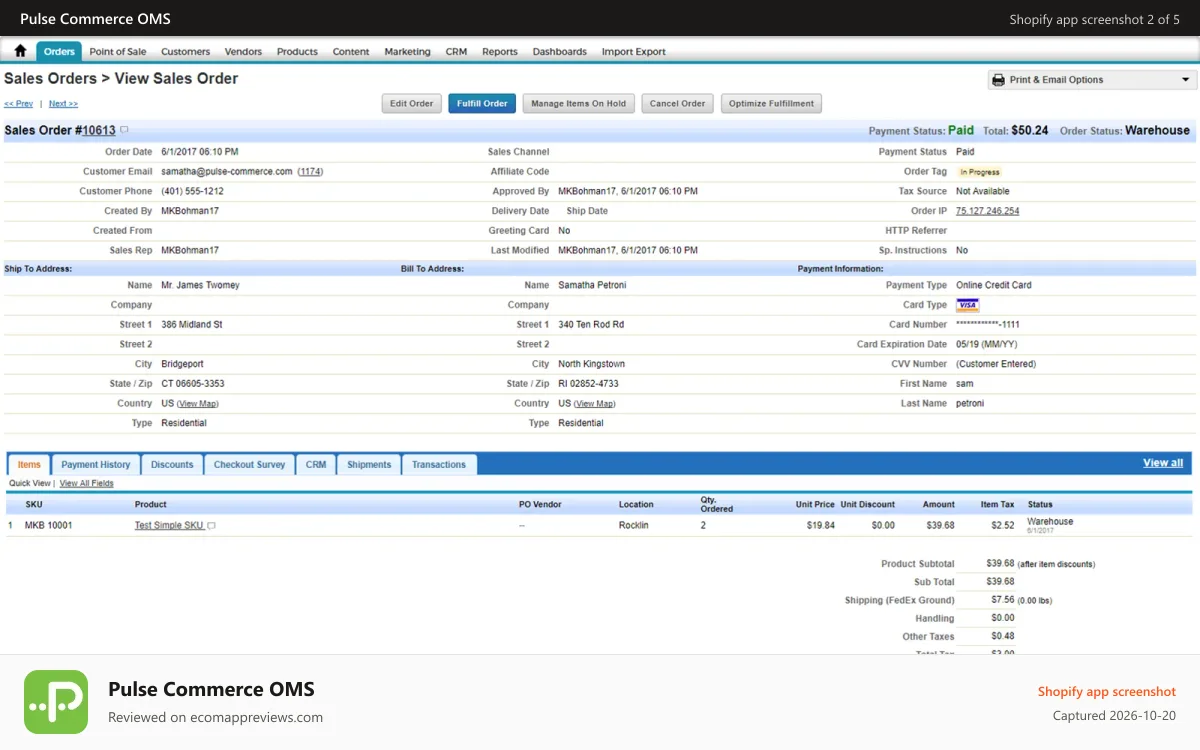Open the Vendors menu
This screenshot has height=750, width=1200.
click(243, 52)
